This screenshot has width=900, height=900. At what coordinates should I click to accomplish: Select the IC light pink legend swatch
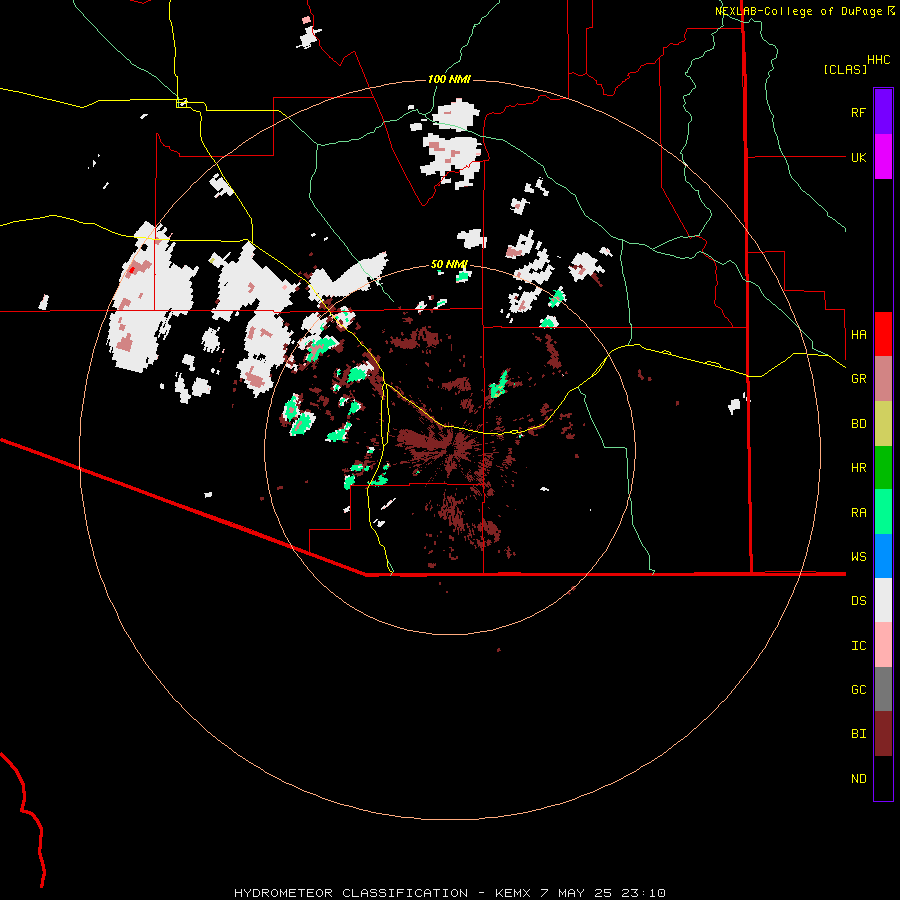[x=883, y=645]
